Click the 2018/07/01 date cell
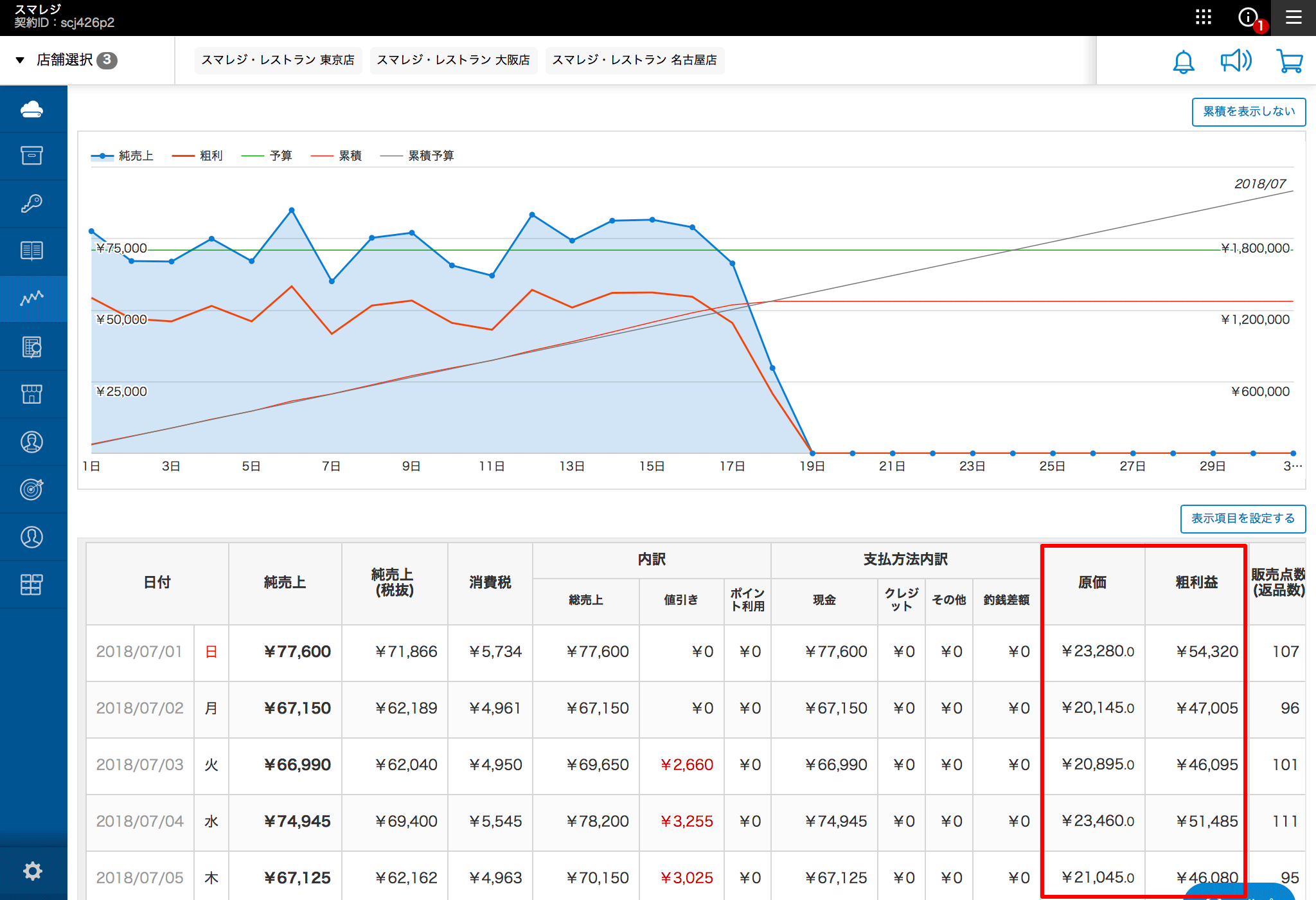The image size is (1316, 900). [x=139, y=652]
